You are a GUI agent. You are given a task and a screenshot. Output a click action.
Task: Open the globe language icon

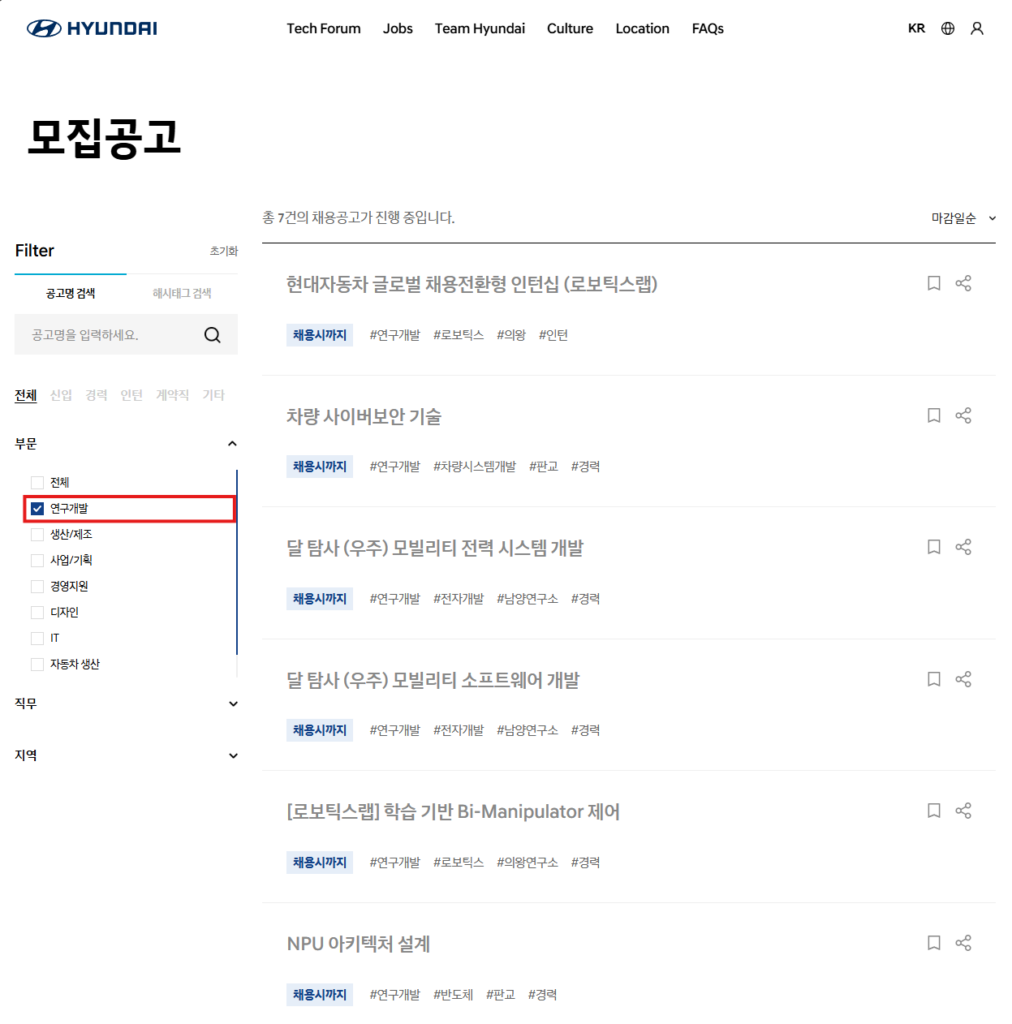pos(947,28)
